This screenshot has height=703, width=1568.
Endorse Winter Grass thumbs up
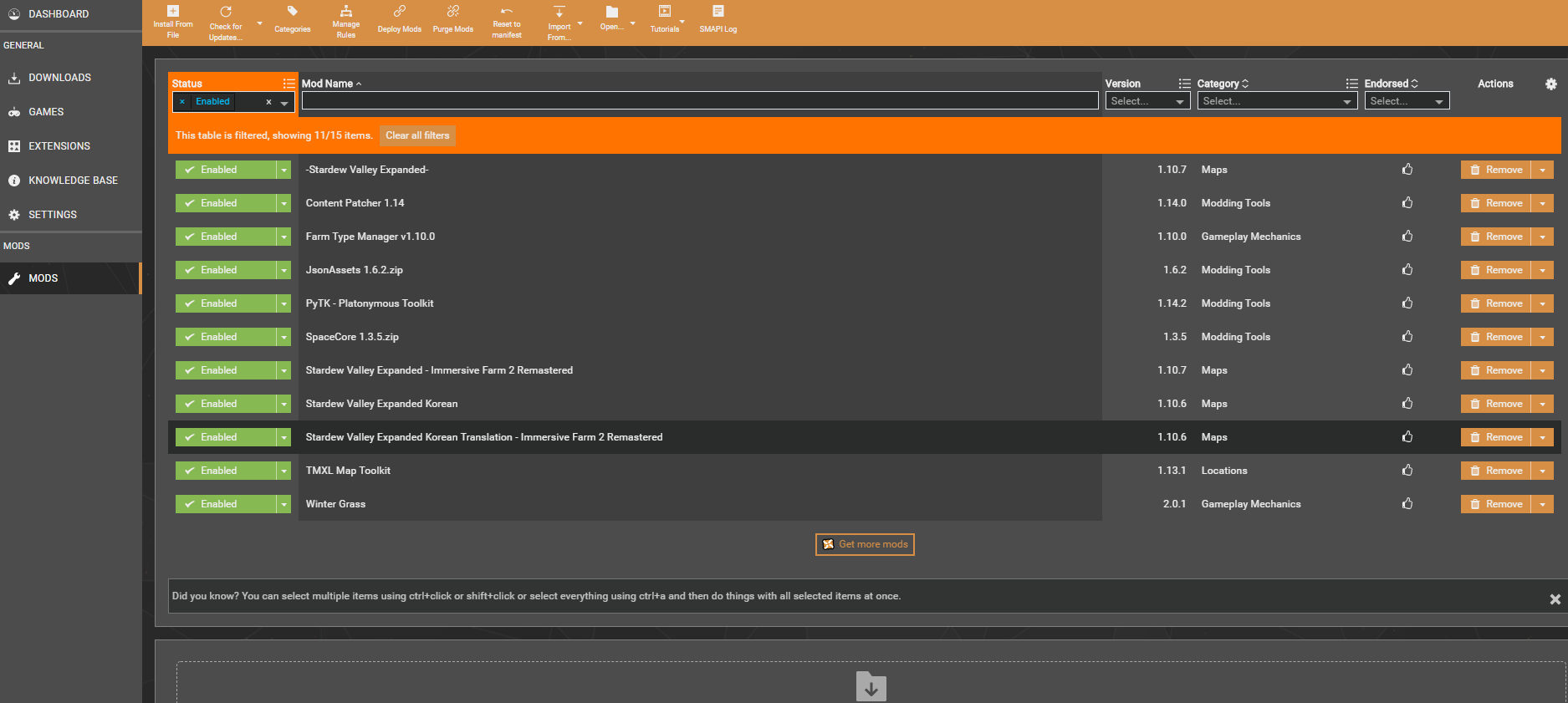coord(1407,504)
